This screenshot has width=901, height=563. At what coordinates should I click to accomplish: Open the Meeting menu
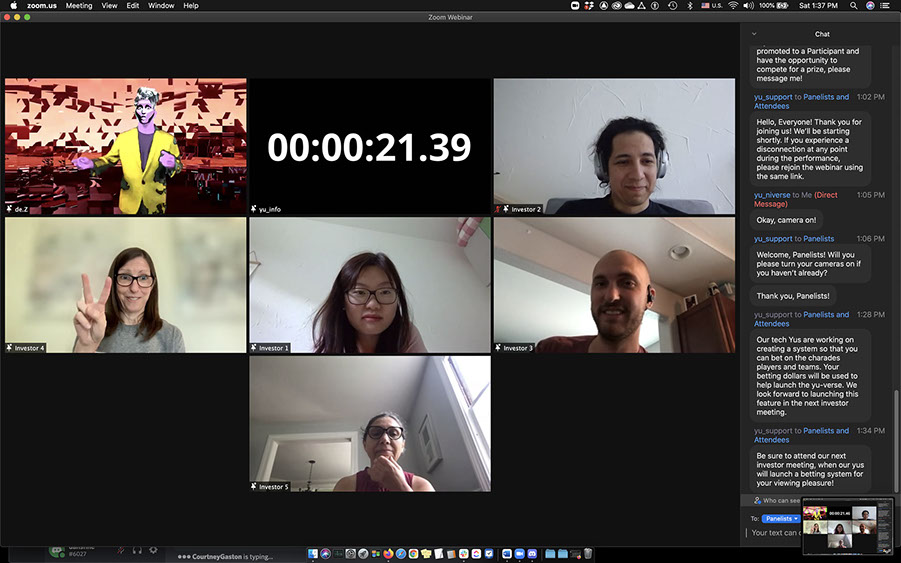point(79,6)
